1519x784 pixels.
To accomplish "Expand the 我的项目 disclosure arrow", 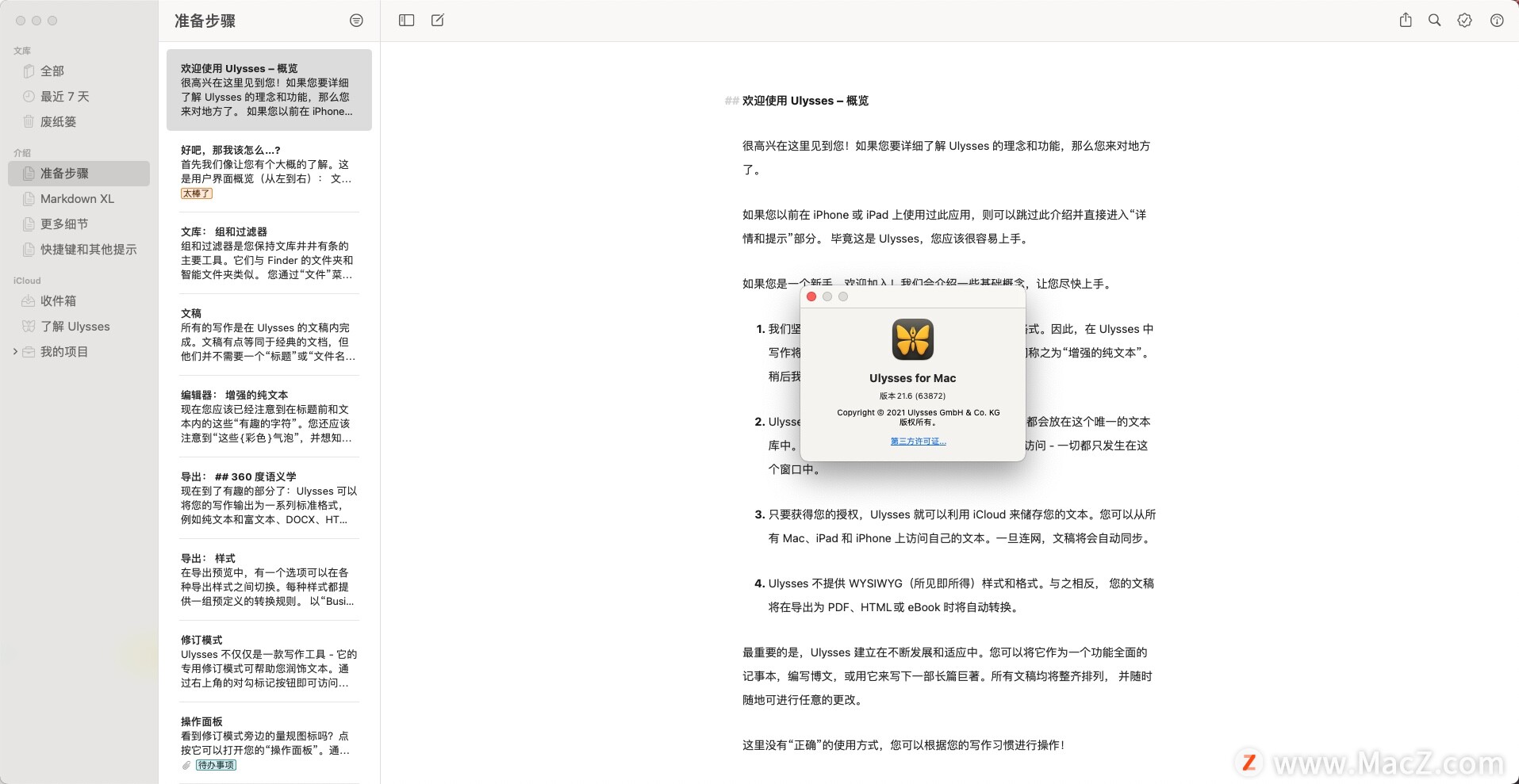I will coord(14,352).
